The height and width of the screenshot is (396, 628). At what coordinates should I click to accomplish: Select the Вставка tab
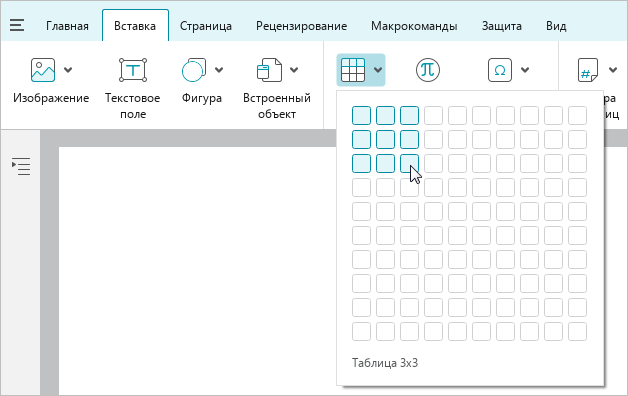(135, 26)
